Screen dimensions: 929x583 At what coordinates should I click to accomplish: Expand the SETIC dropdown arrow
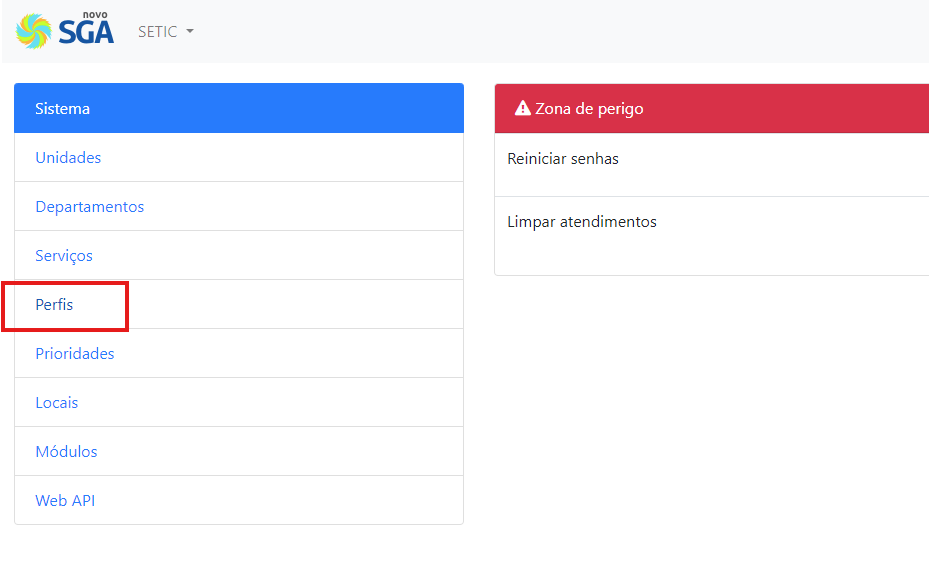pyautogui.click(x=190, y=31)
